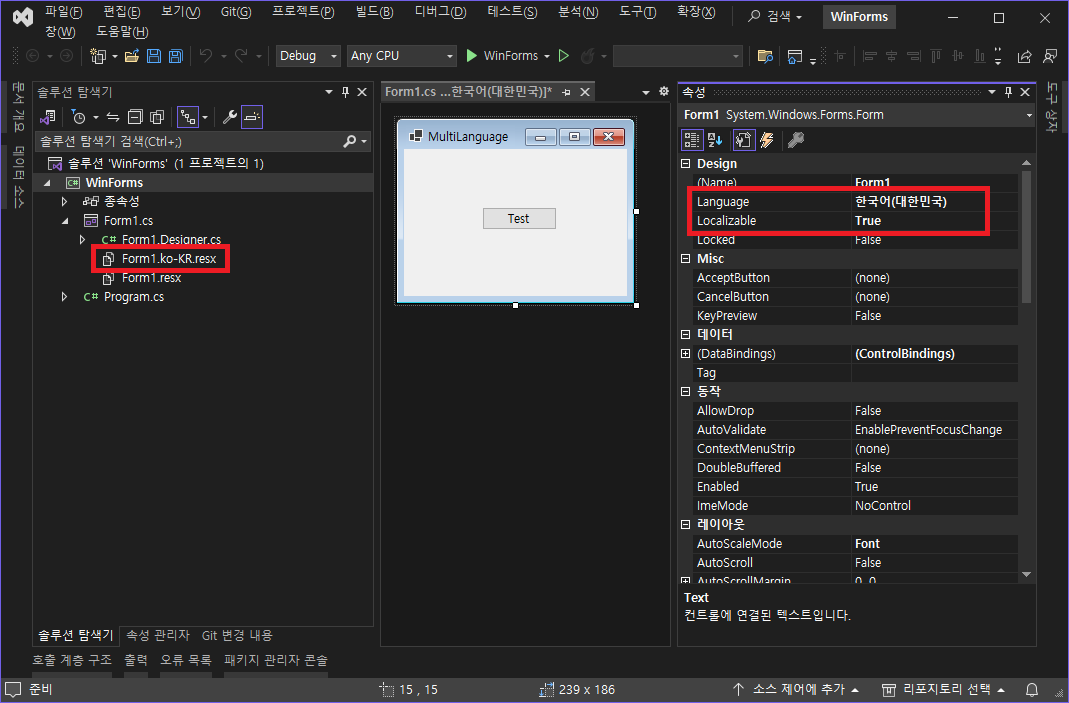Open the 도구(T) menu
This screenshot has height=703, width=1069.
click(637, 12)
